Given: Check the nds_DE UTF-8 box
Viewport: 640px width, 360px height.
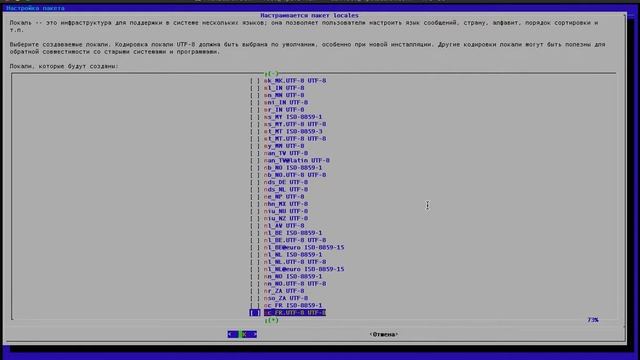Looking at the screenshot, I should coord(255,182).
